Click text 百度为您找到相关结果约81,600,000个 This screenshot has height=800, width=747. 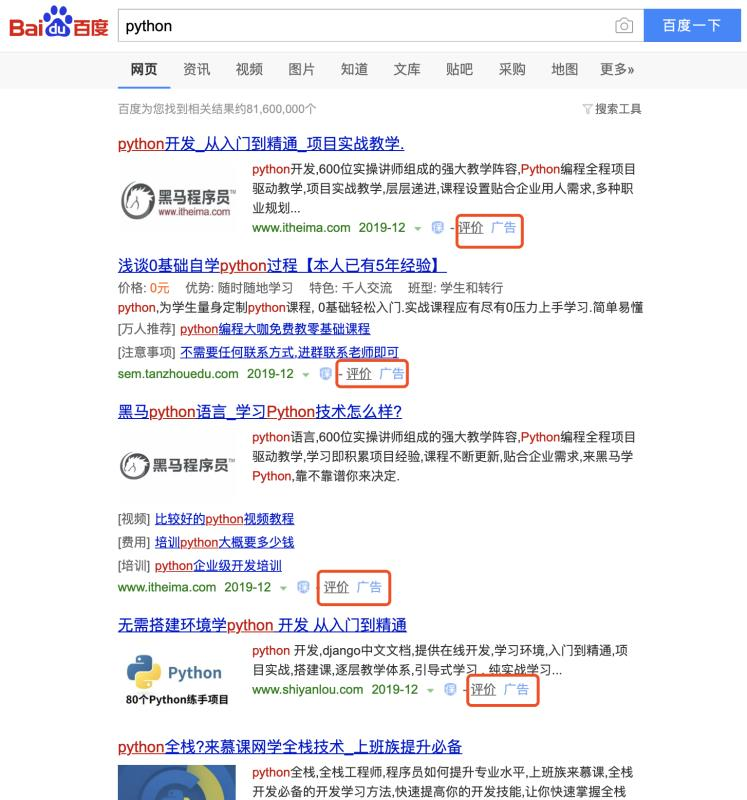point(217,109)
